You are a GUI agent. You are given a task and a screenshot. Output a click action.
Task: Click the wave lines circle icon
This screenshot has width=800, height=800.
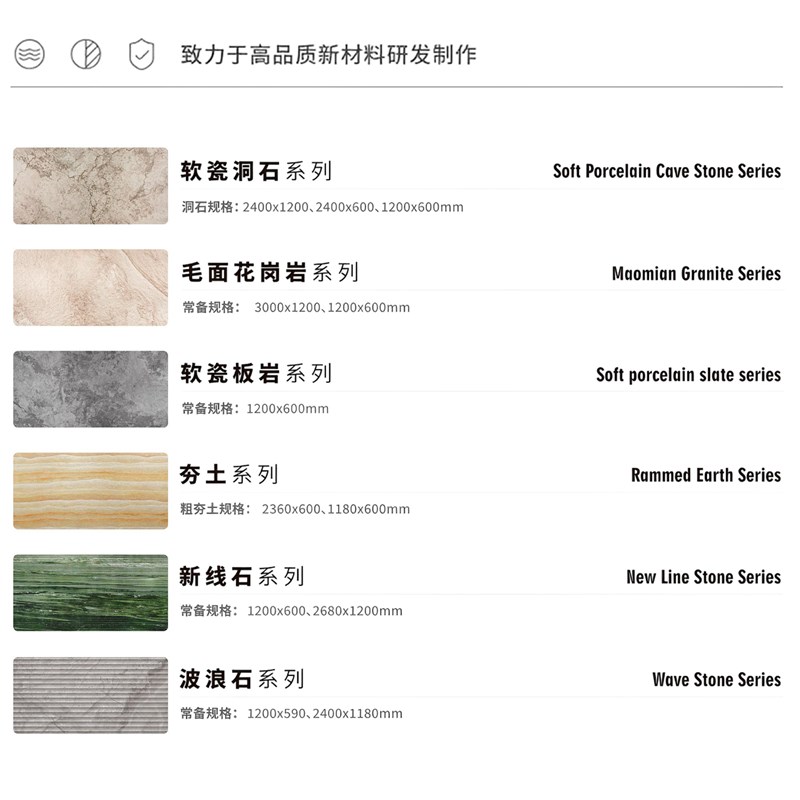click(30, 54)
